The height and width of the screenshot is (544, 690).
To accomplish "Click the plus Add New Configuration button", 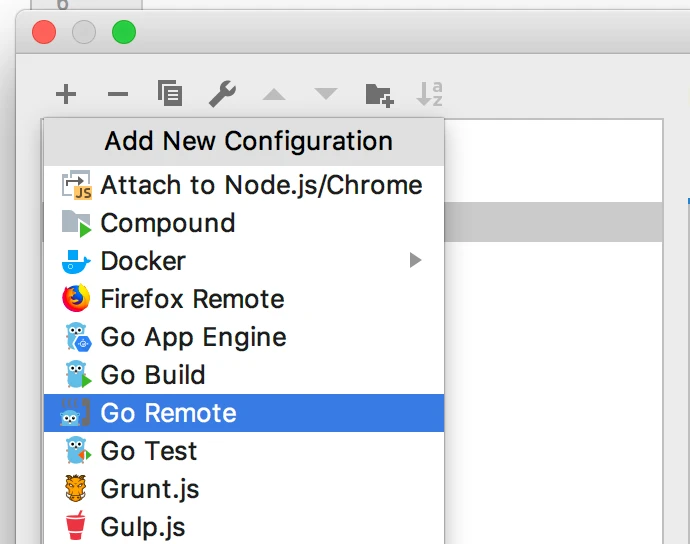I will pos(66,94).
